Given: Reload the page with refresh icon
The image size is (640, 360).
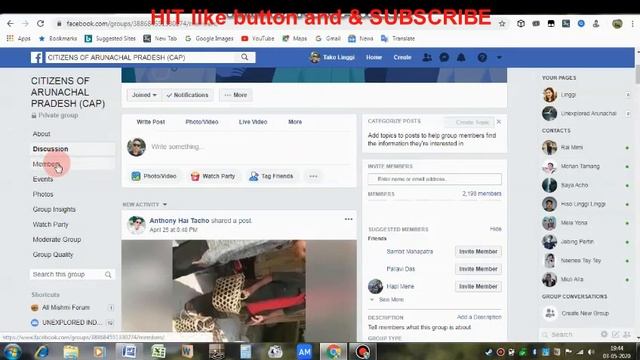Looking at the screenshot, I should pos(40,24).
